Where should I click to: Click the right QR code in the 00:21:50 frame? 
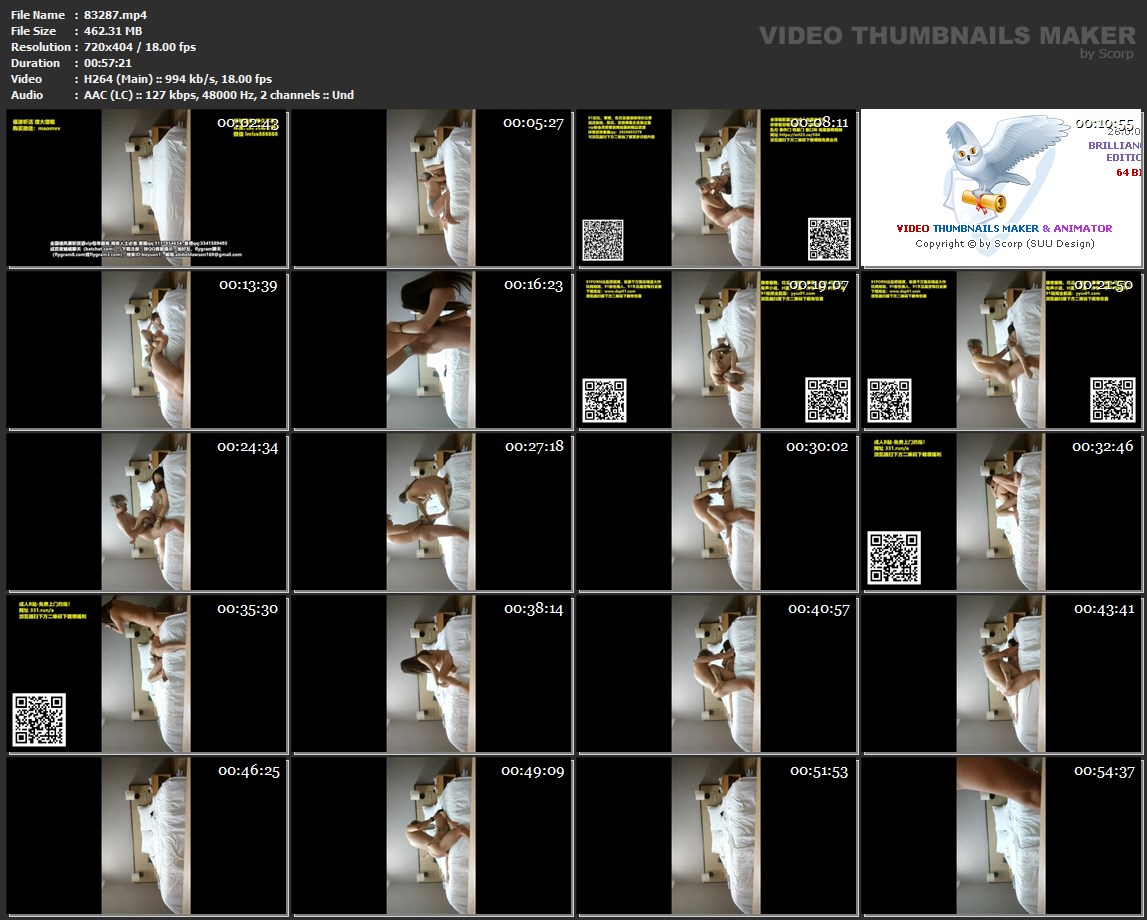(1112, 400)
